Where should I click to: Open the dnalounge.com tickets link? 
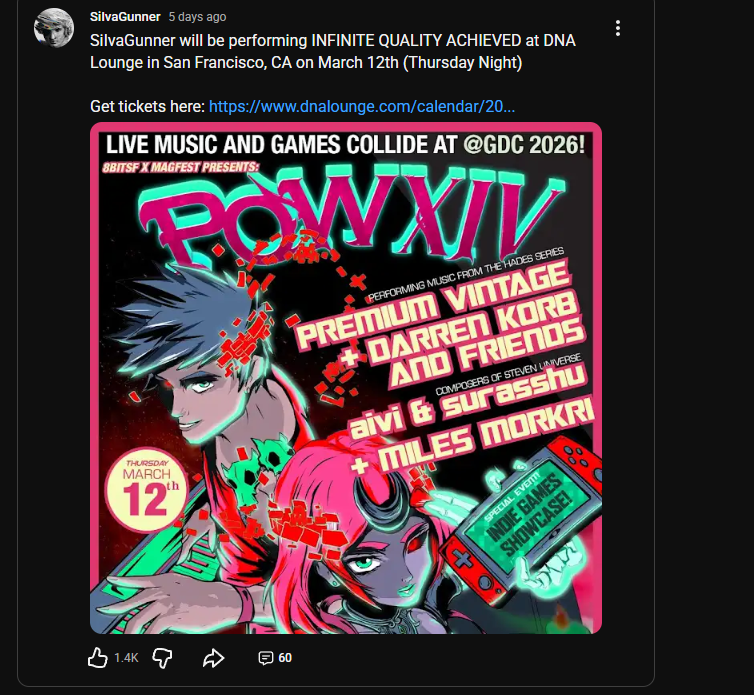[x=362, y=106]
